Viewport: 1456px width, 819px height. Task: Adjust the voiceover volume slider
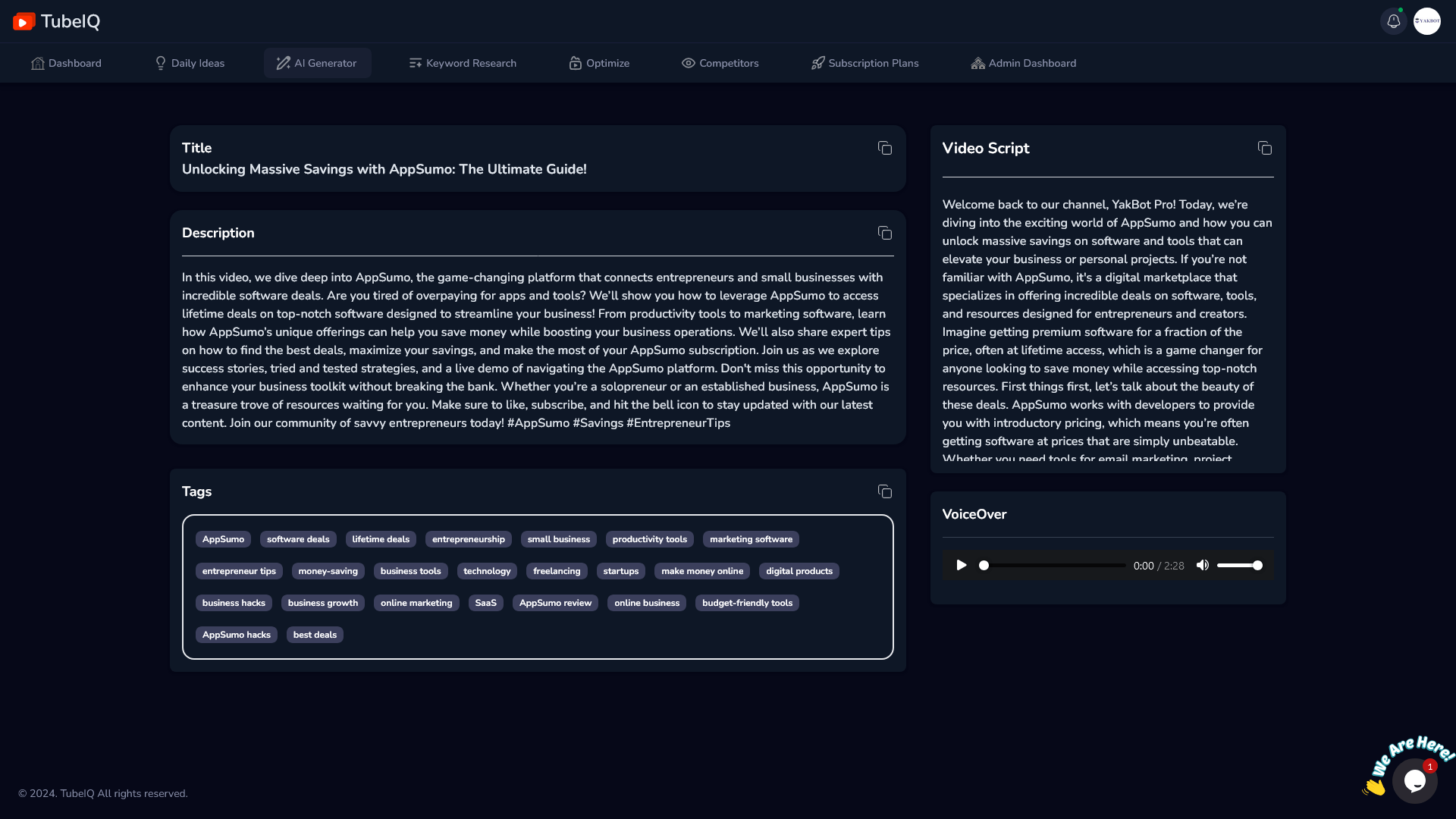coord(1239,565)
